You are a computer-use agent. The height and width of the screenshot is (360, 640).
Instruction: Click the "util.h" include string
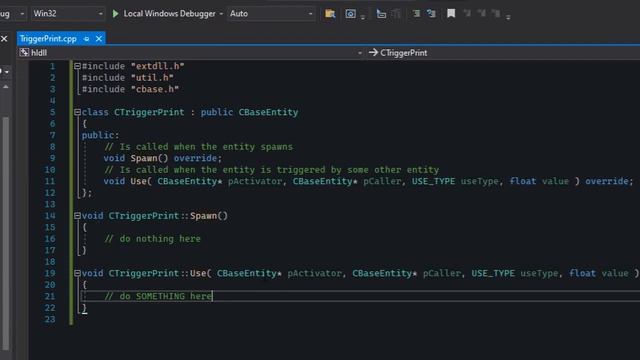point(152,78)
